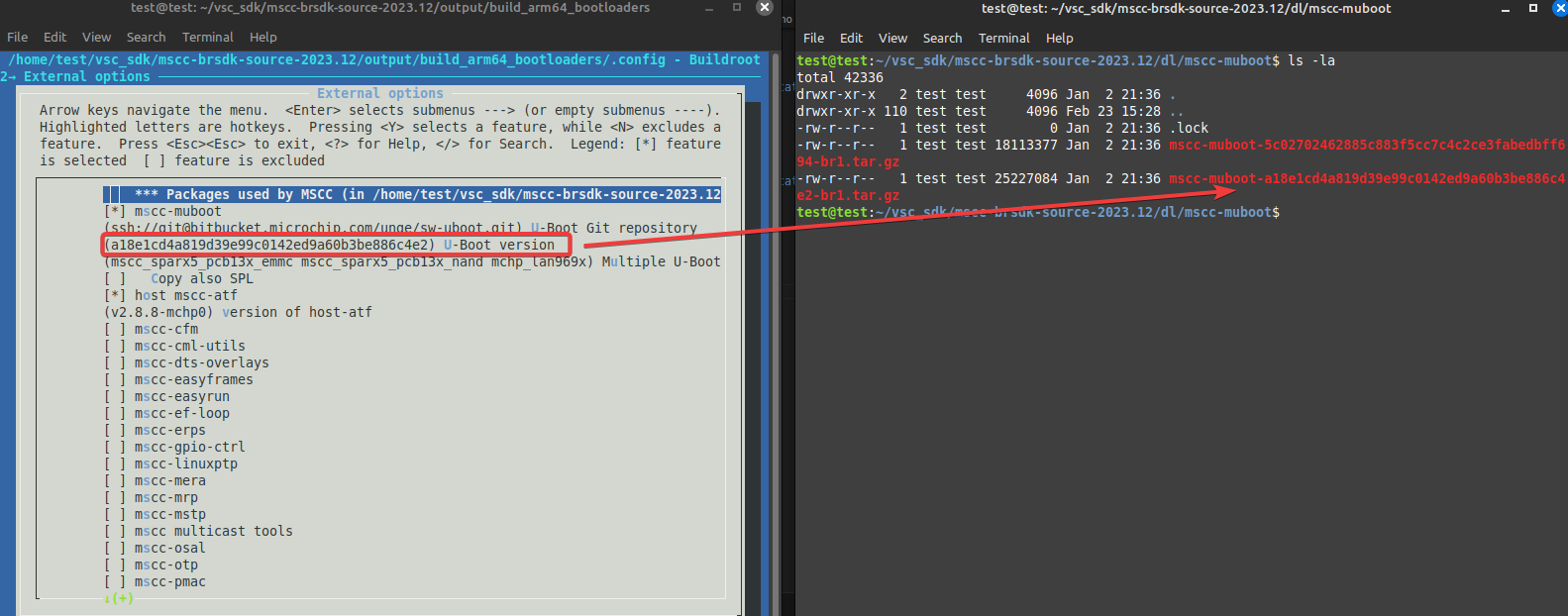This screenshot has width=1568, height=616.
Task: Open Search menu in right mscc-muboot terminal
Action: pos(942,38)
